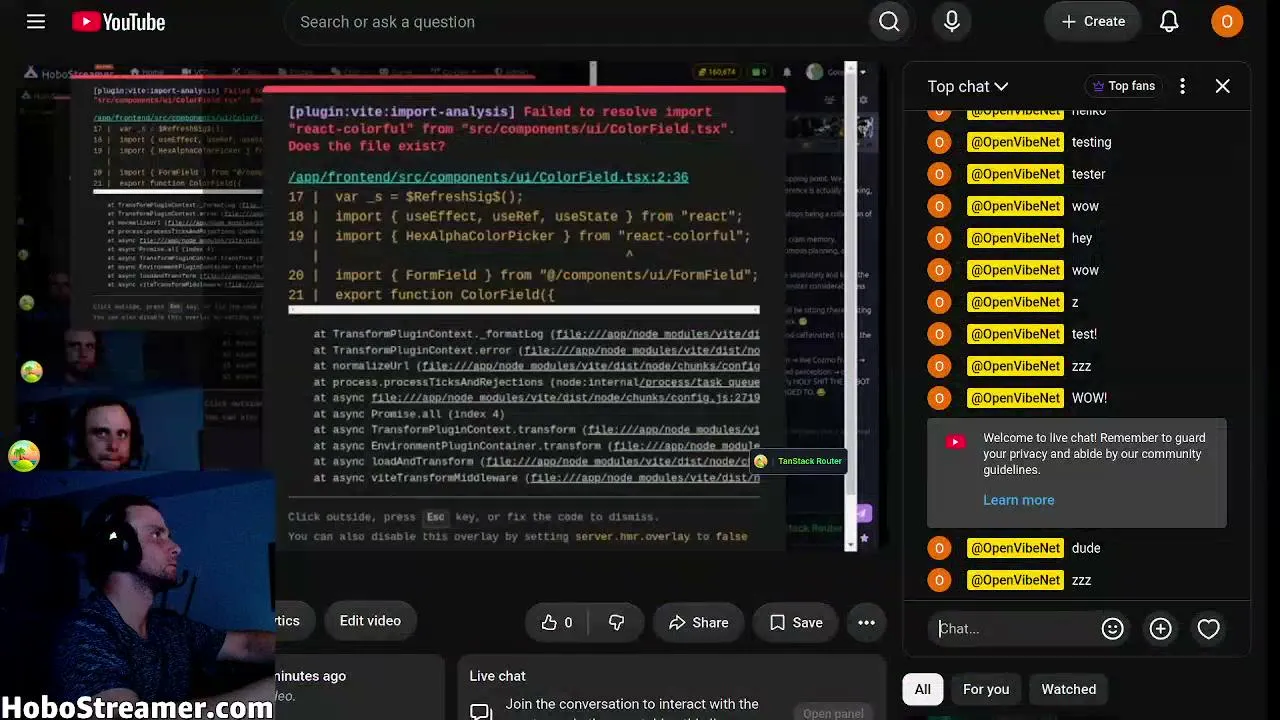The image size is (1280, 720).
Task: Click the plus icon beside chat input
Action: tap(1160, 628)
